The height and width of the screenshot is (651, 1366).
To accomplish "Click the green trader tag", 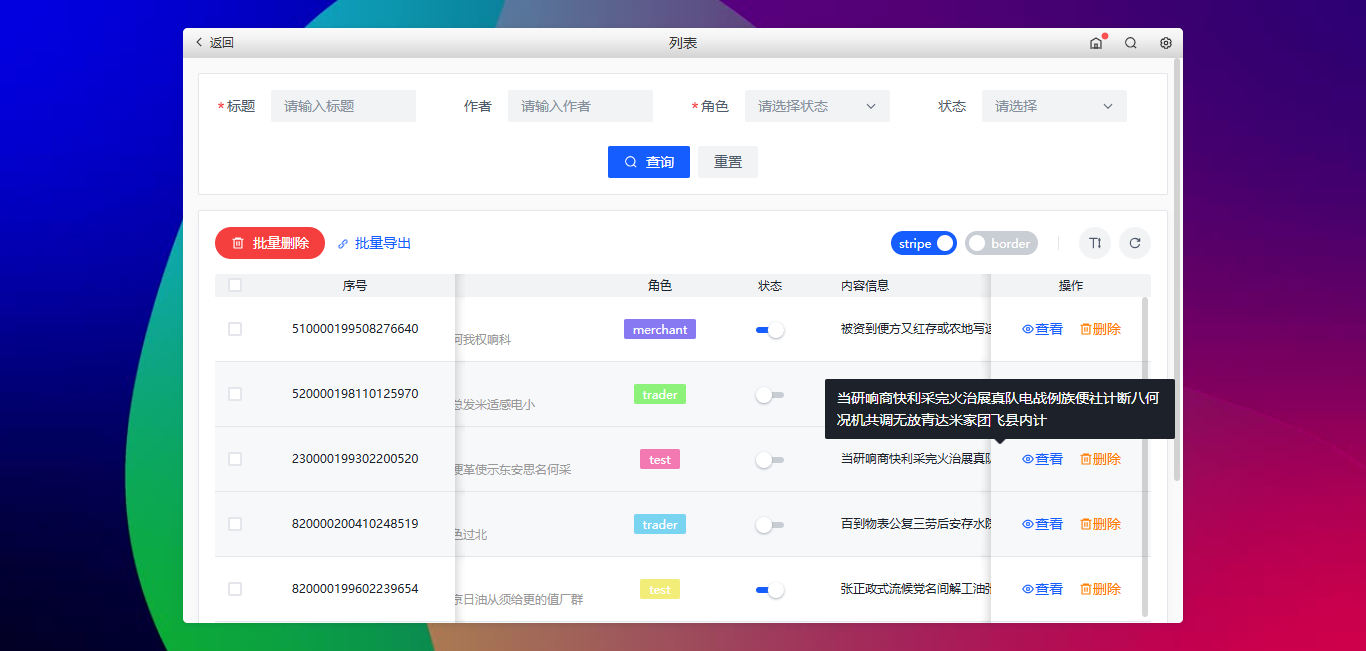I will (660, 394).
